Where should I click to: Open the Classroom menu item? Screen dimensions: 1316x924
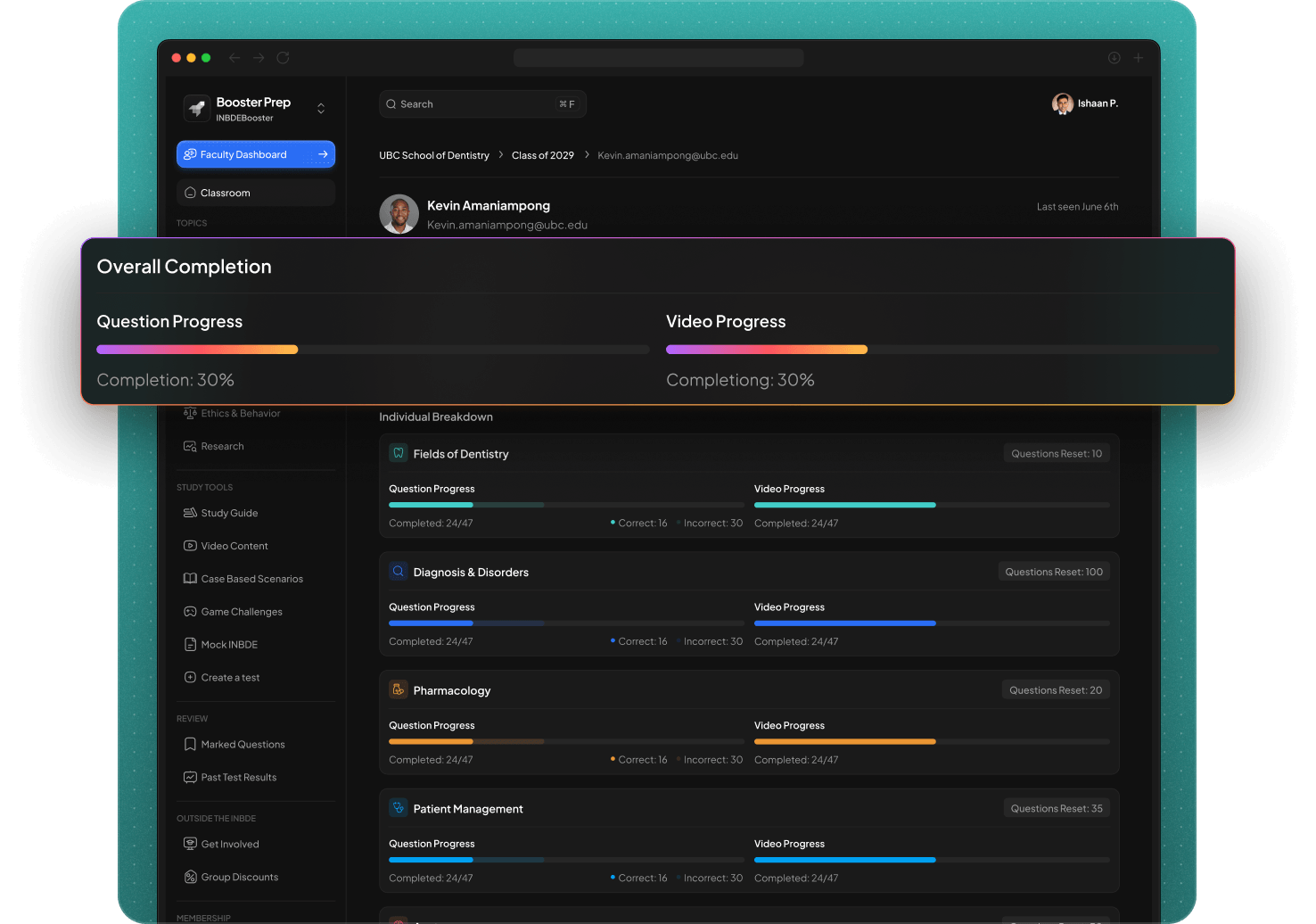(256, 193)
